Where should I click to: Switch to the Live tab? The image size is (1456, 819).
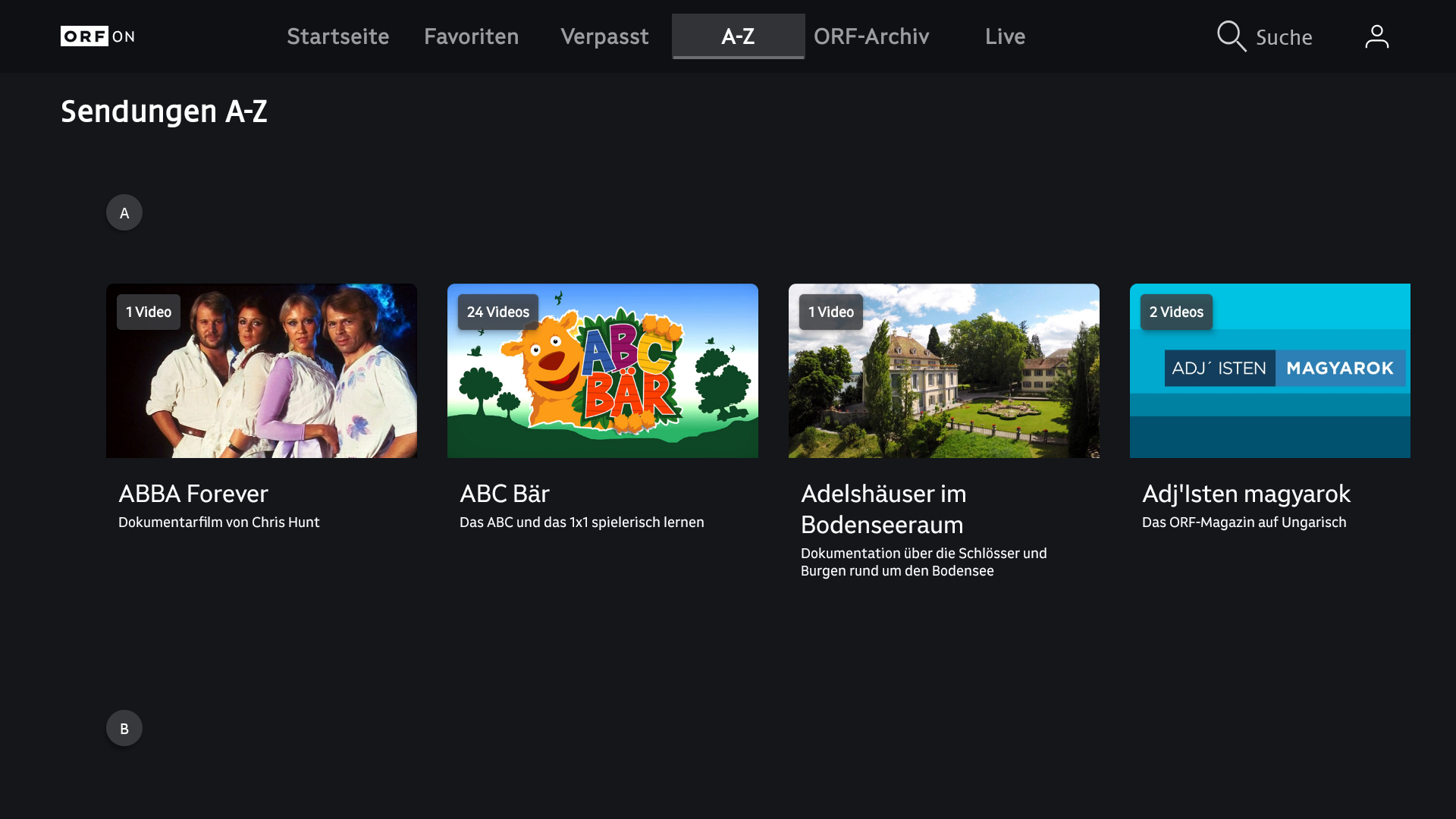pos(1005,36)
